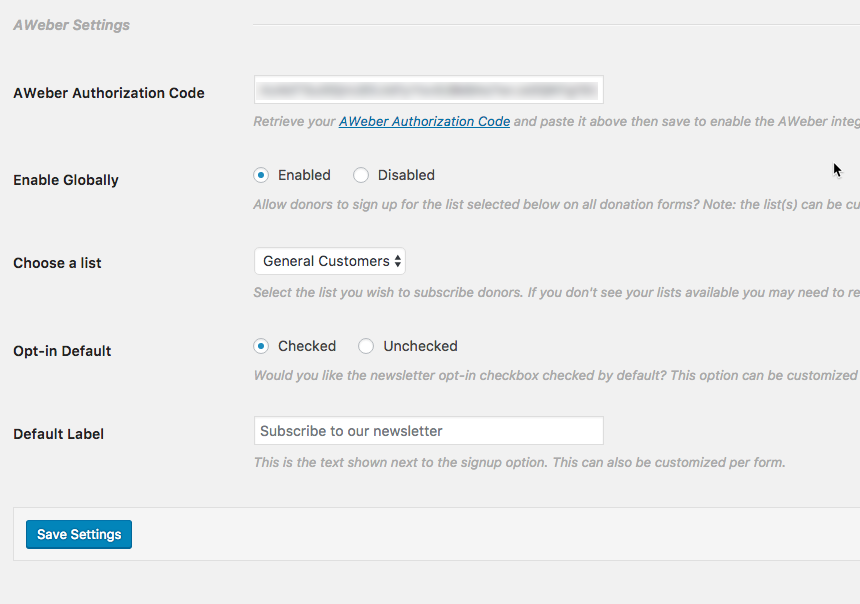The width and height of the screenshot is (860, 604).
Task: Click the Choose a list row label
Action: 57,263
